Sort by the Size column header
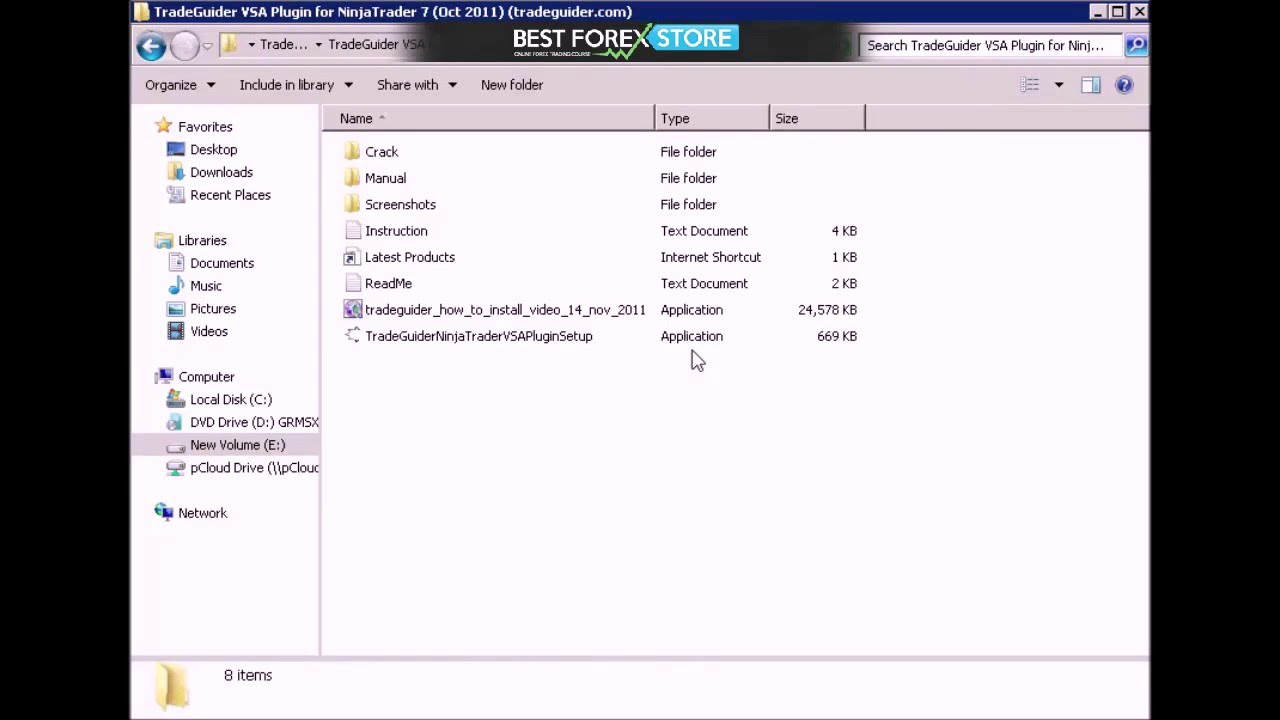This screenshot has height=720, width=1280. pyautogui.click(x=817, y=119)
